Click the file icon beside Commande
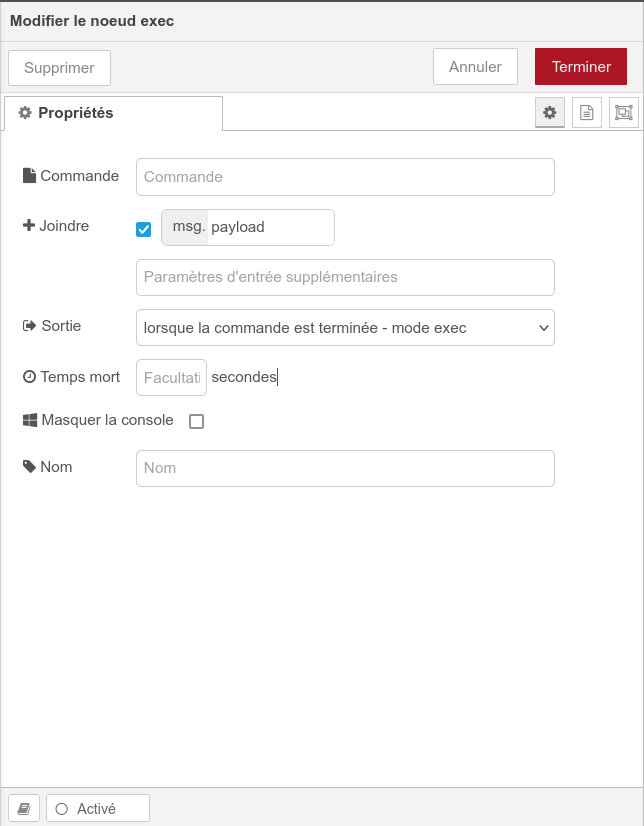 (x=29, y=176)
